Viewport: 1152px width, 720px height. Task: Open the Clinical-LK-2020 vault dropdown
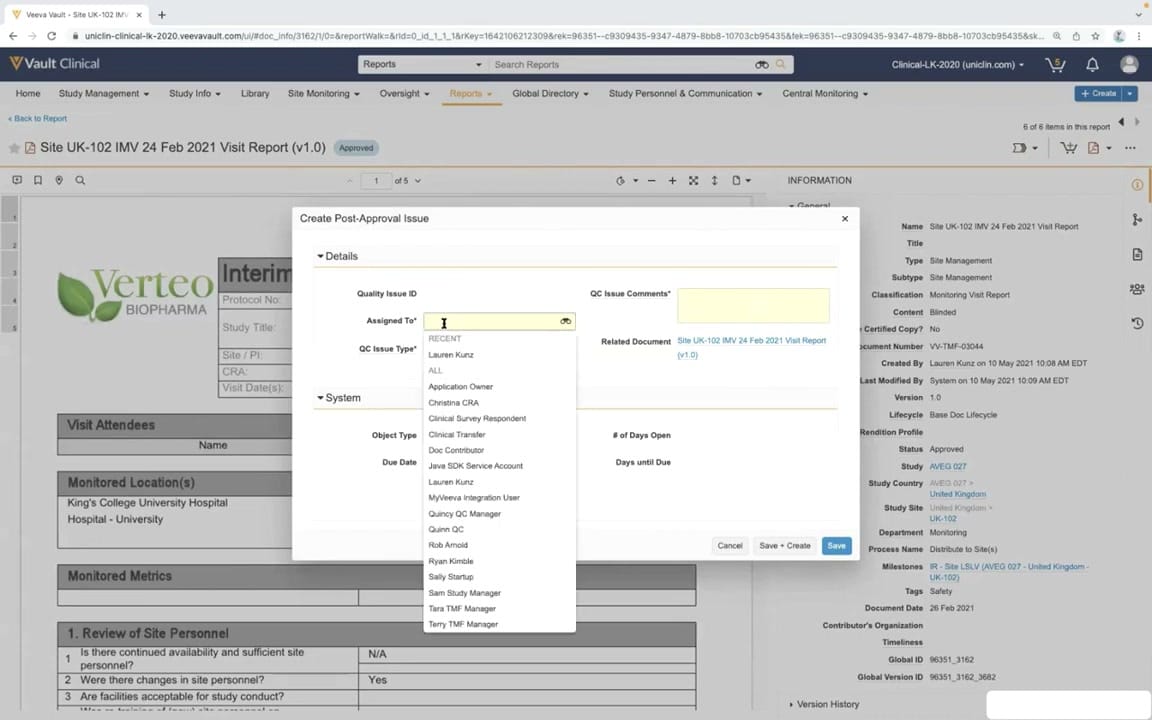[x=957, y=65]
